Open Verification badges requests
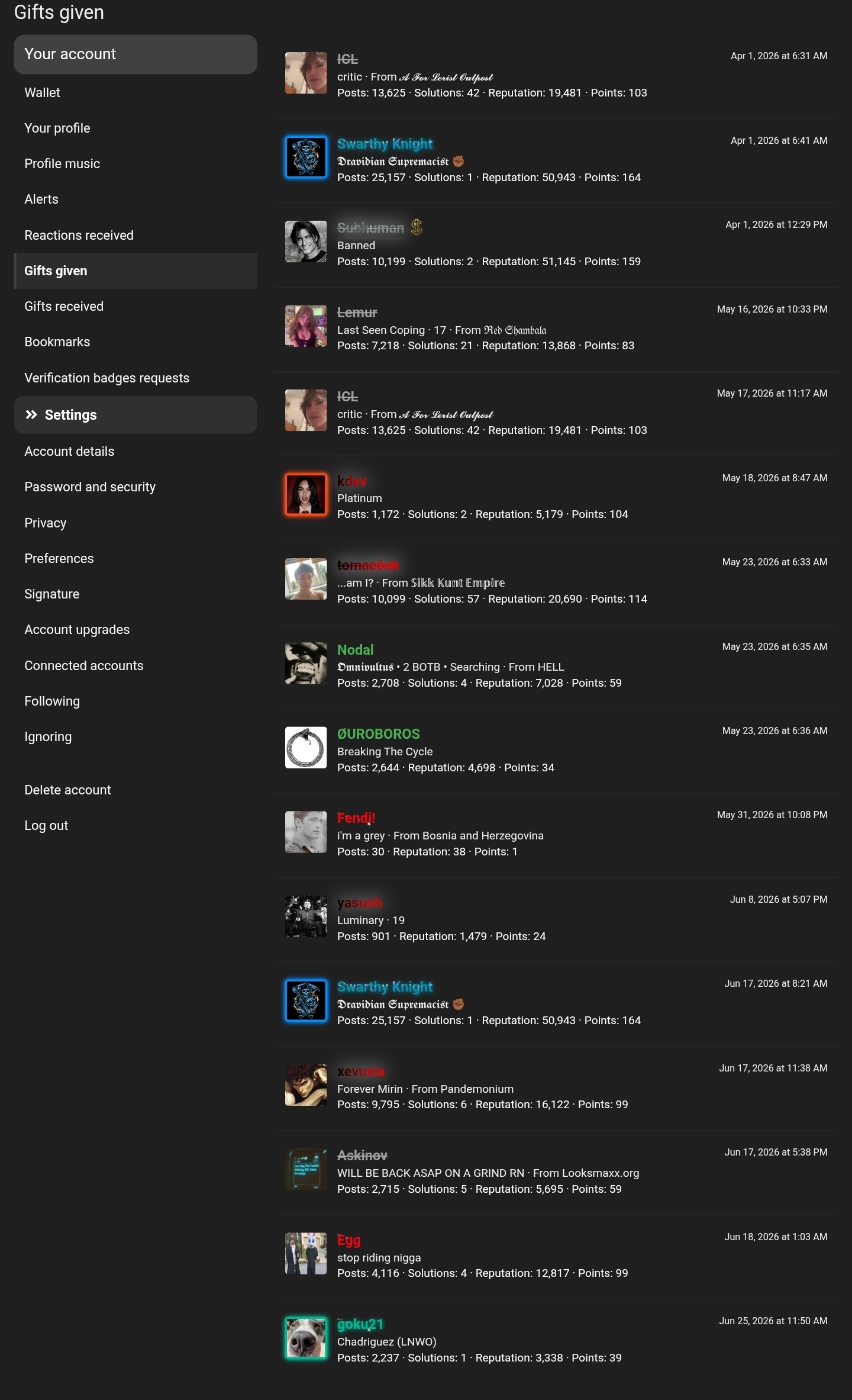Screen dimensions: 852x1400 pyautogui.click(x=135, y=378)
